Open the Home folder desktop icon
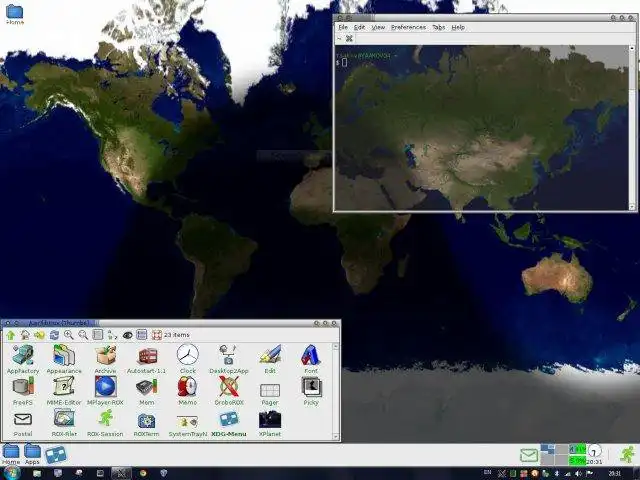 [x=15, y=14]
